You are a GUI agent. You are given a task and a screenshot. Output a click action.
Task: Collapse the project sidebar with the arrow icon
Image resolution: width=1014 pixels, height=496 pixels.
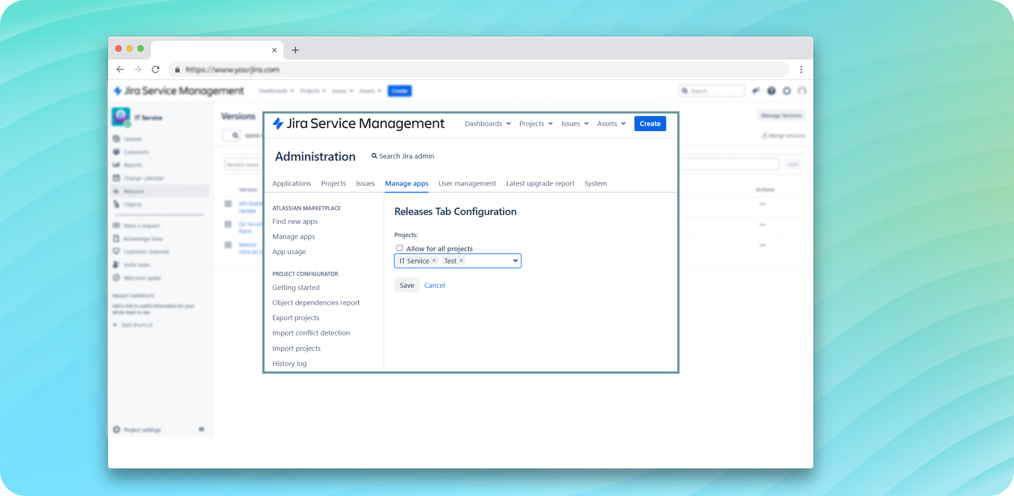[x=201, y=429]
